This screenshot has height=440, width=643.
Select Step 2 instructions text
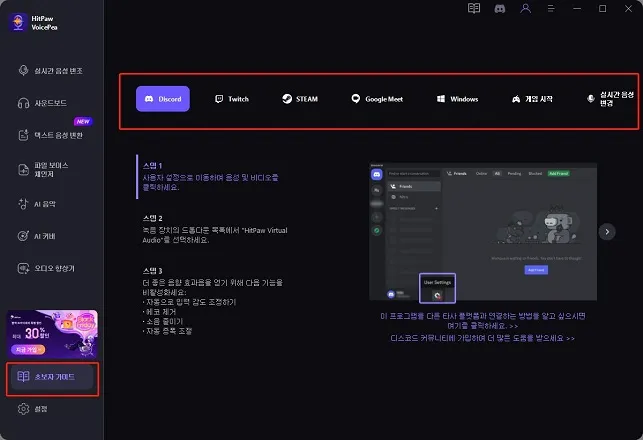click(214, 230)
